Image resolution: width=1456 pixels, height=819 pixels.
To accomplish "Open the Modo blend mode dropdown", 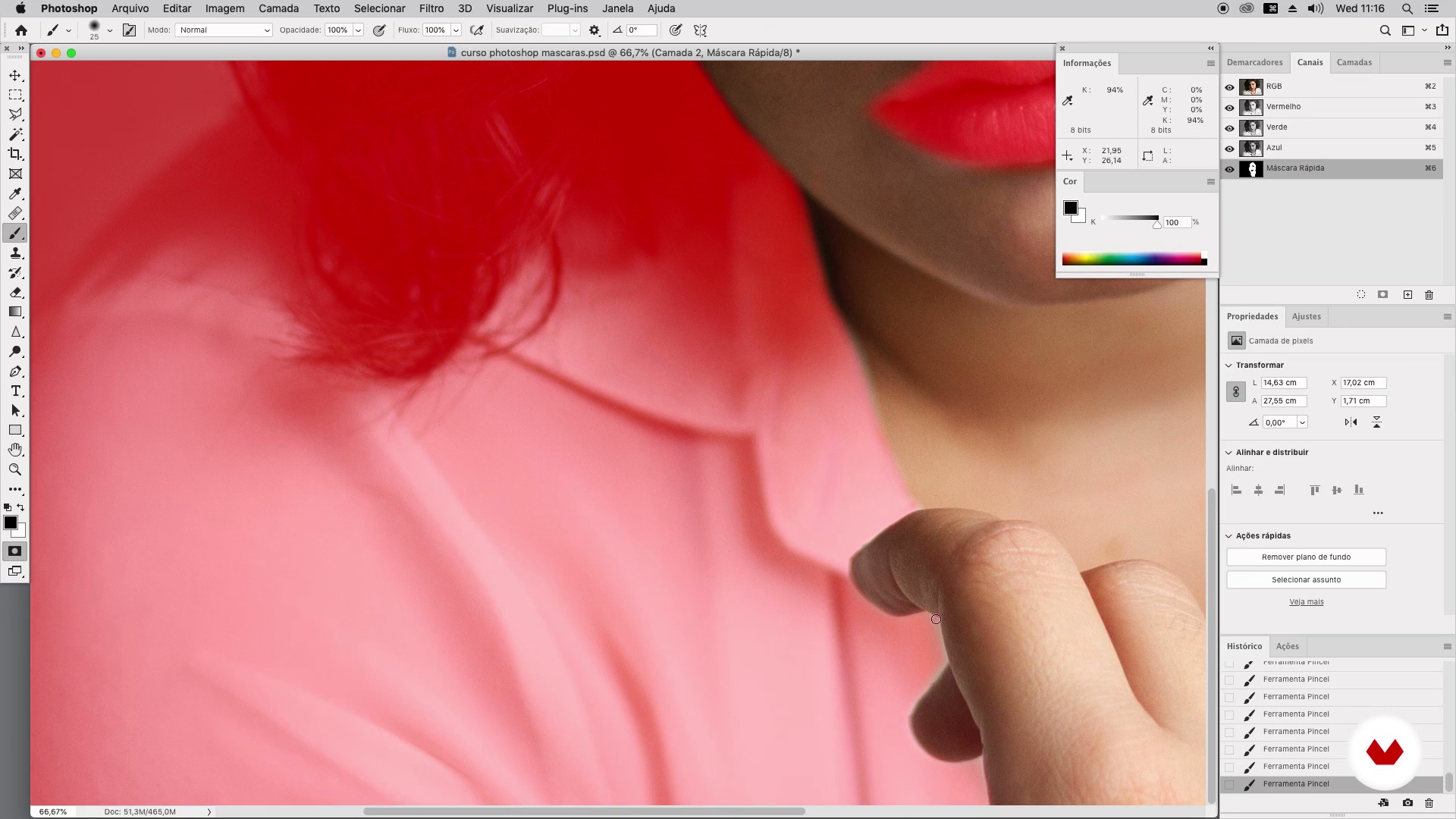I will coord(224,30).
